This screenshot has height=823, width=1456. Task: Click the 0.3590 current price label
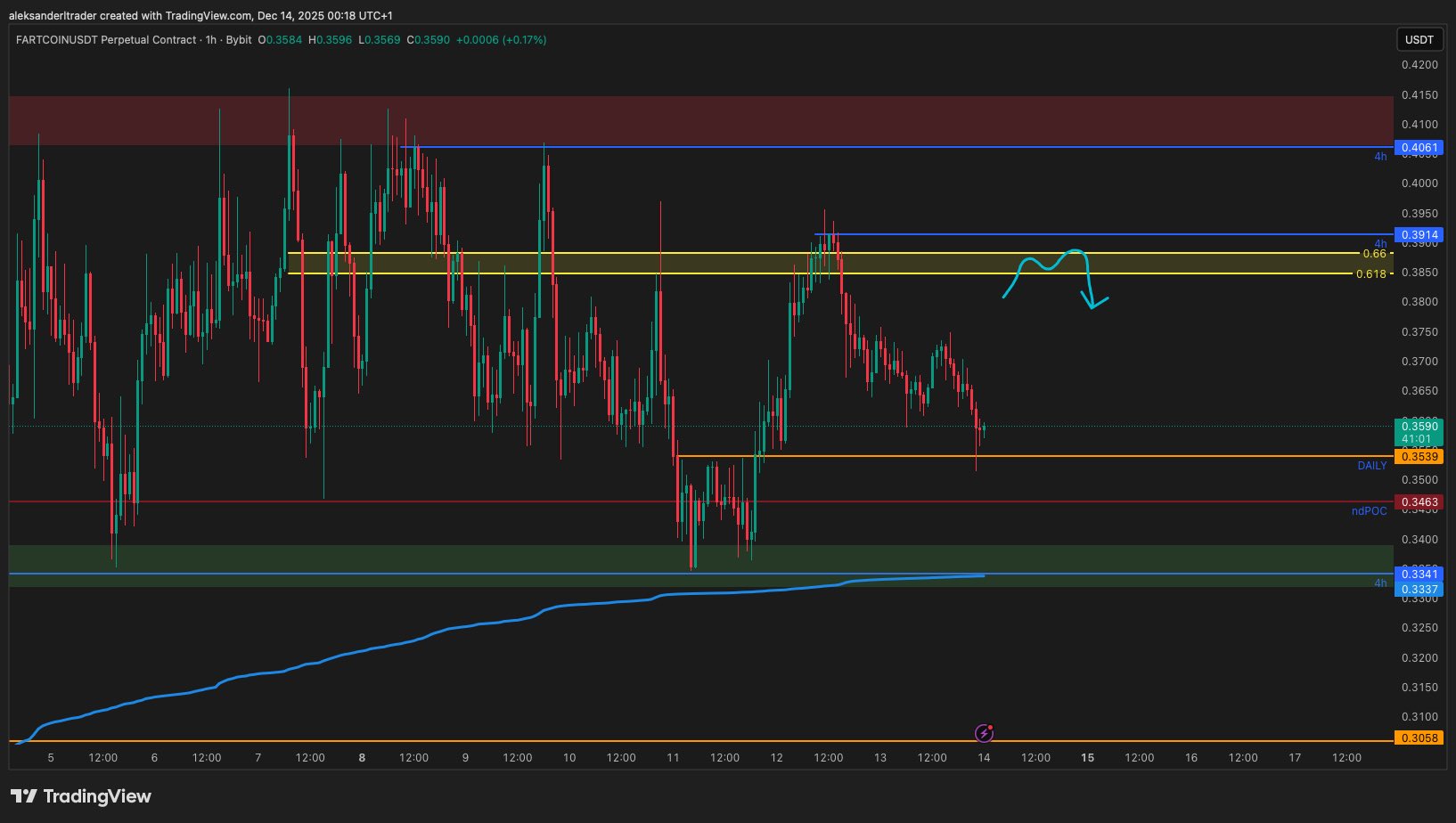[1418, 427]
